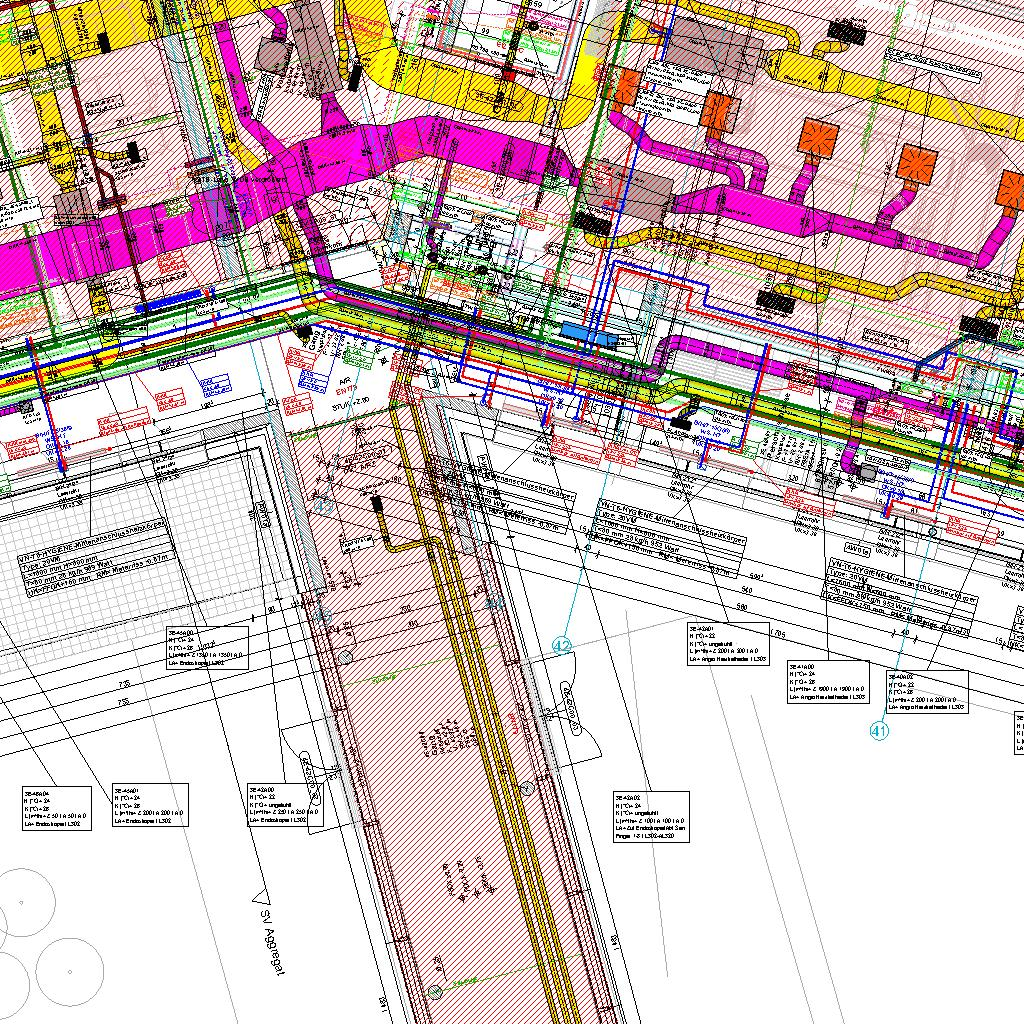The image size is (1024, 1024).
Task: Select room tag 3E-45A01
Action: [150, 805]
